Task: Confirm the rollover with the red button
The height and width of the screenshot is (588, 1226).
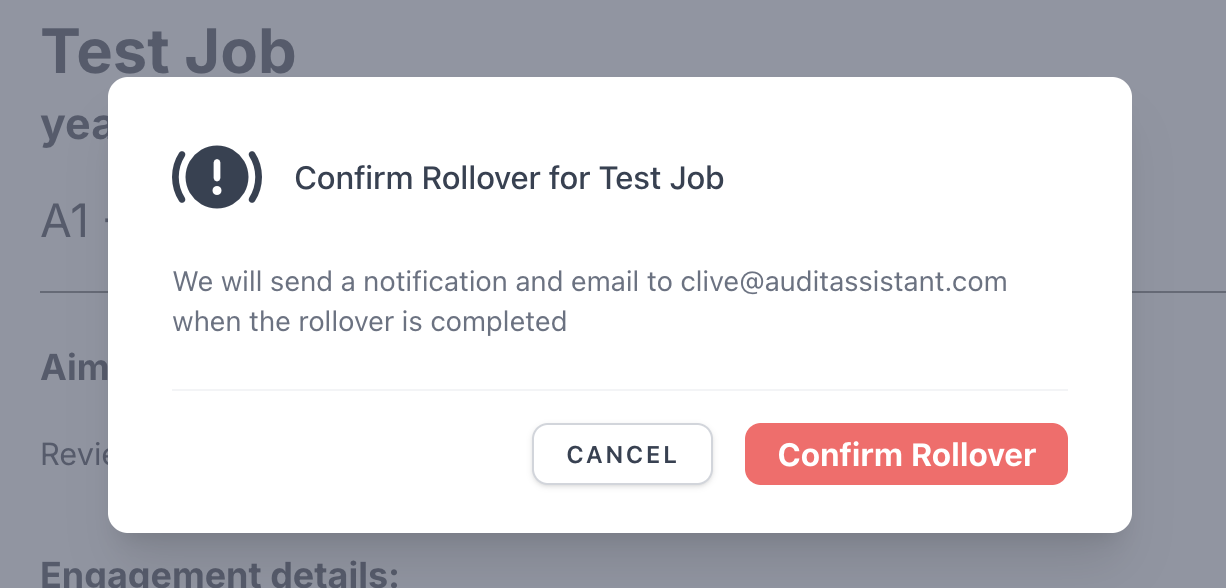Action: pyautogui.click(x=906, y=454)
